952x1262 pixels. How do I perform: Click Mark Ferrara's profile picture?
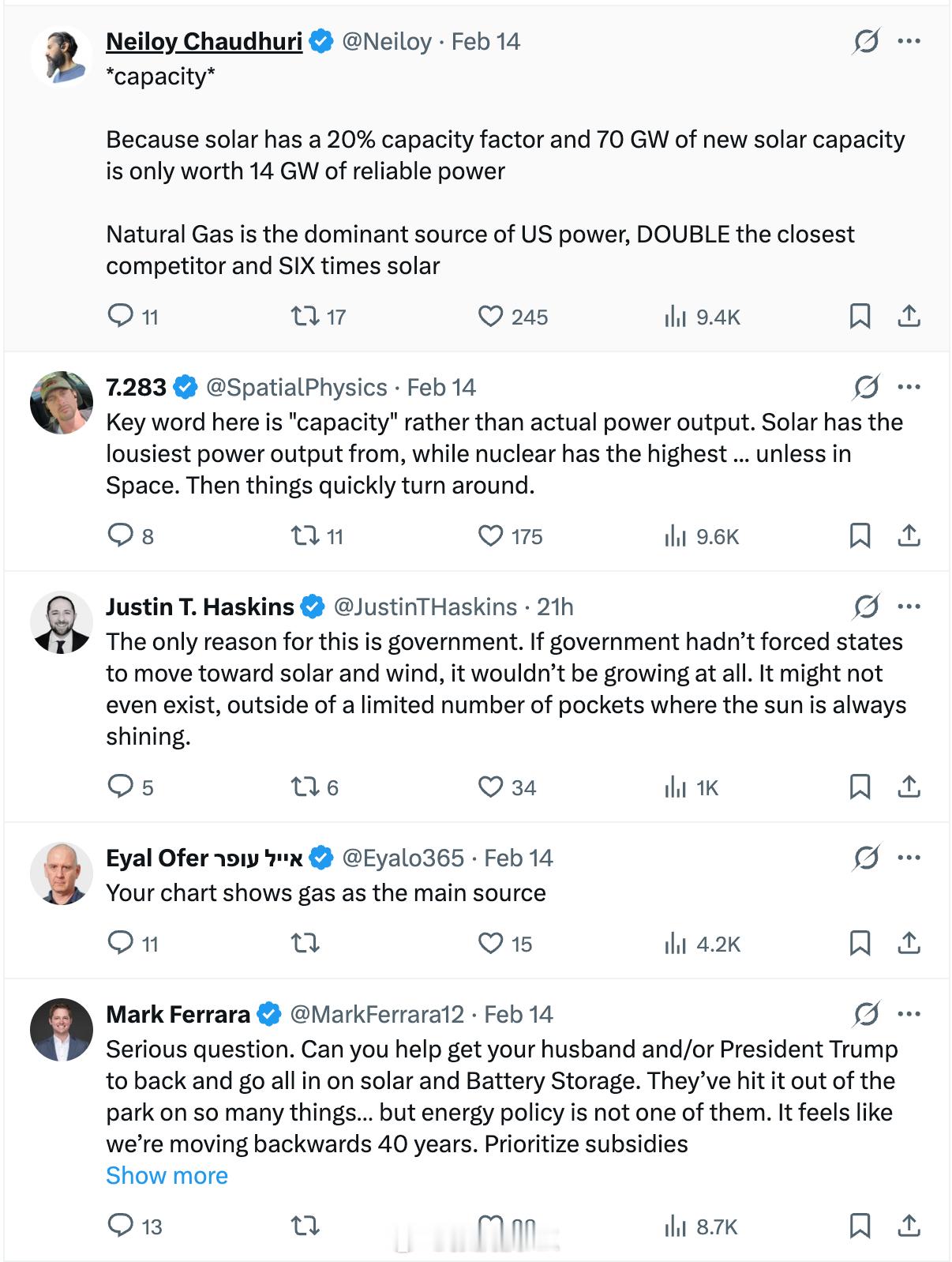click(x=62, y=1030)
